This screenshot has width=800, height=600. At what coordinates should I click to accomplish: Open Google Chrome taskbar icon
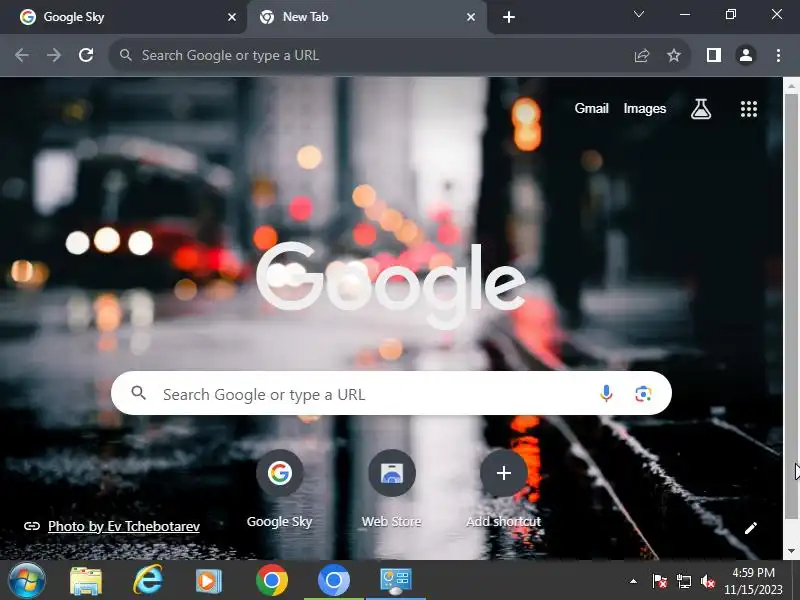[x=272, y=580]
